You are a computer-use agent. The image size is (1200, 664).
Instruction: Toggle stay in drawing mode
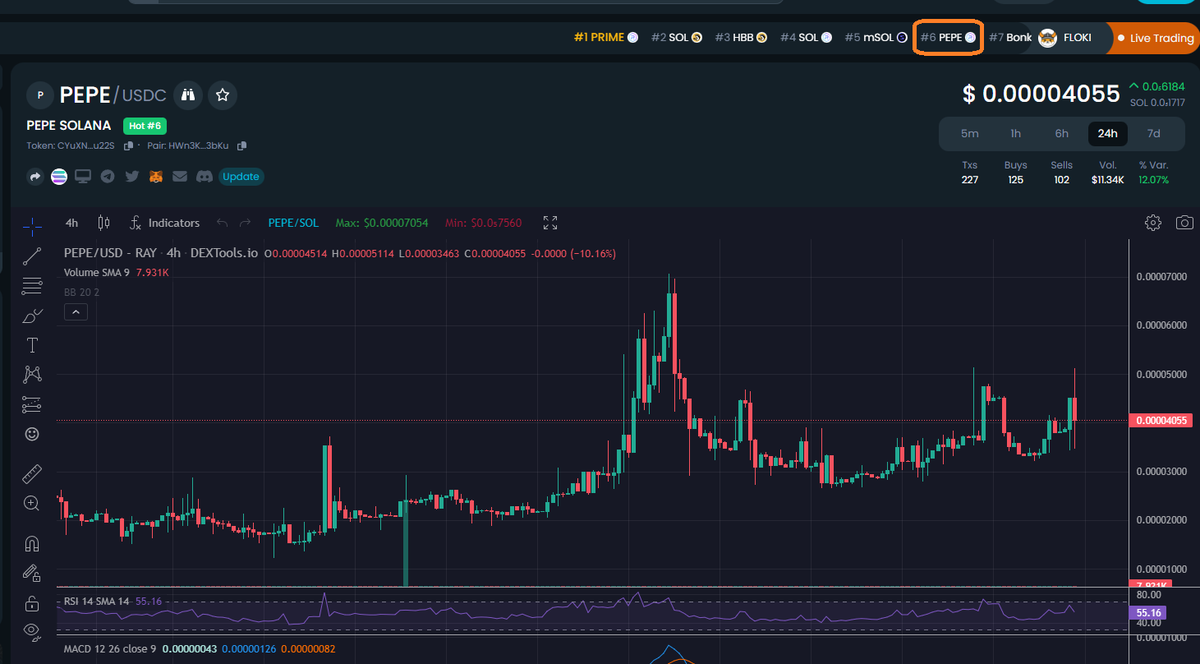tap(32, 574)
